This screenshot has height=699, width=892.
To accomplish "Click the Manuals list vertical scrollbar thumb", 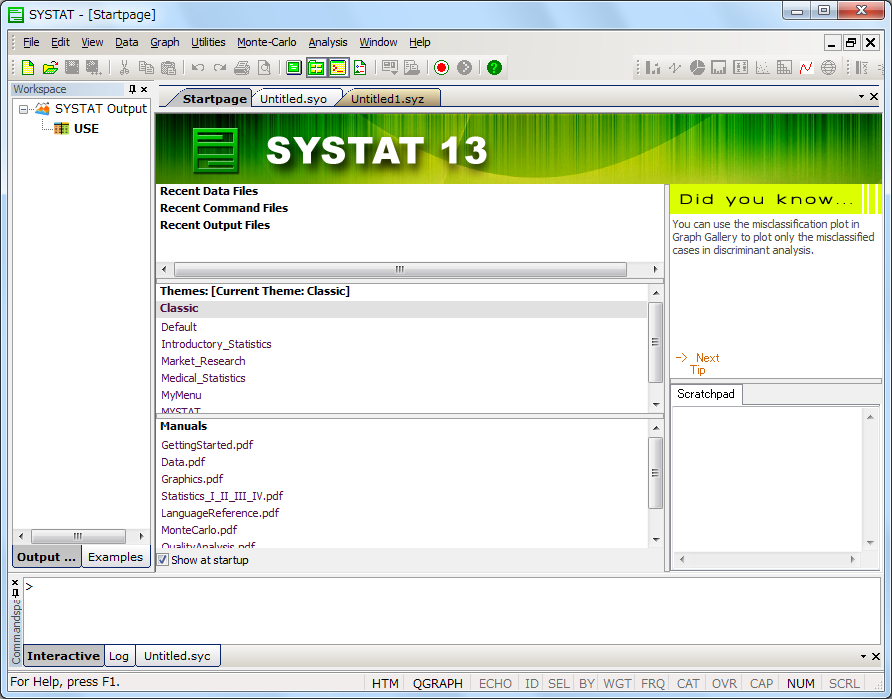I will pos(656,473).
